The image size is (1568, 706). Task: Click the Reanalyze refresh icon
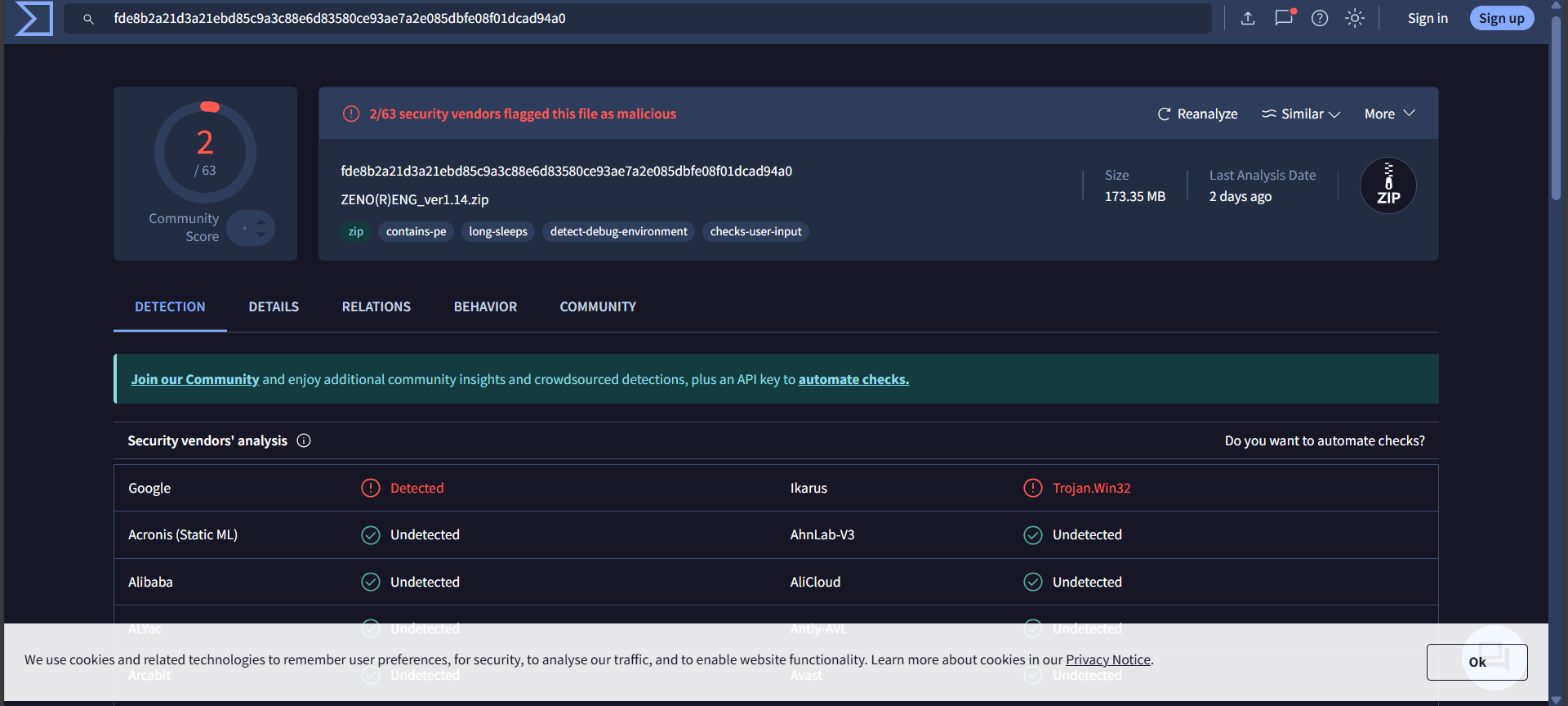[1164, 114]
